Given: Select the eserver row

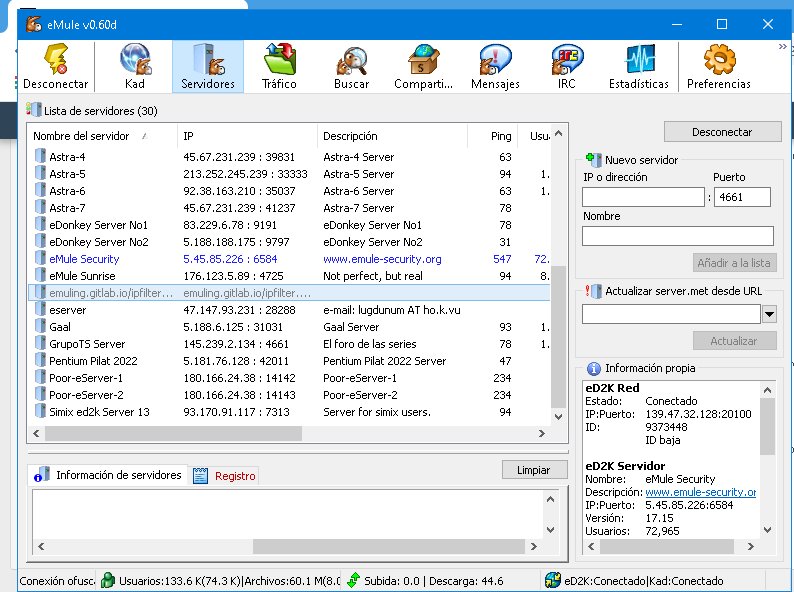Looking at the screenshot, I should click(289, 309).
